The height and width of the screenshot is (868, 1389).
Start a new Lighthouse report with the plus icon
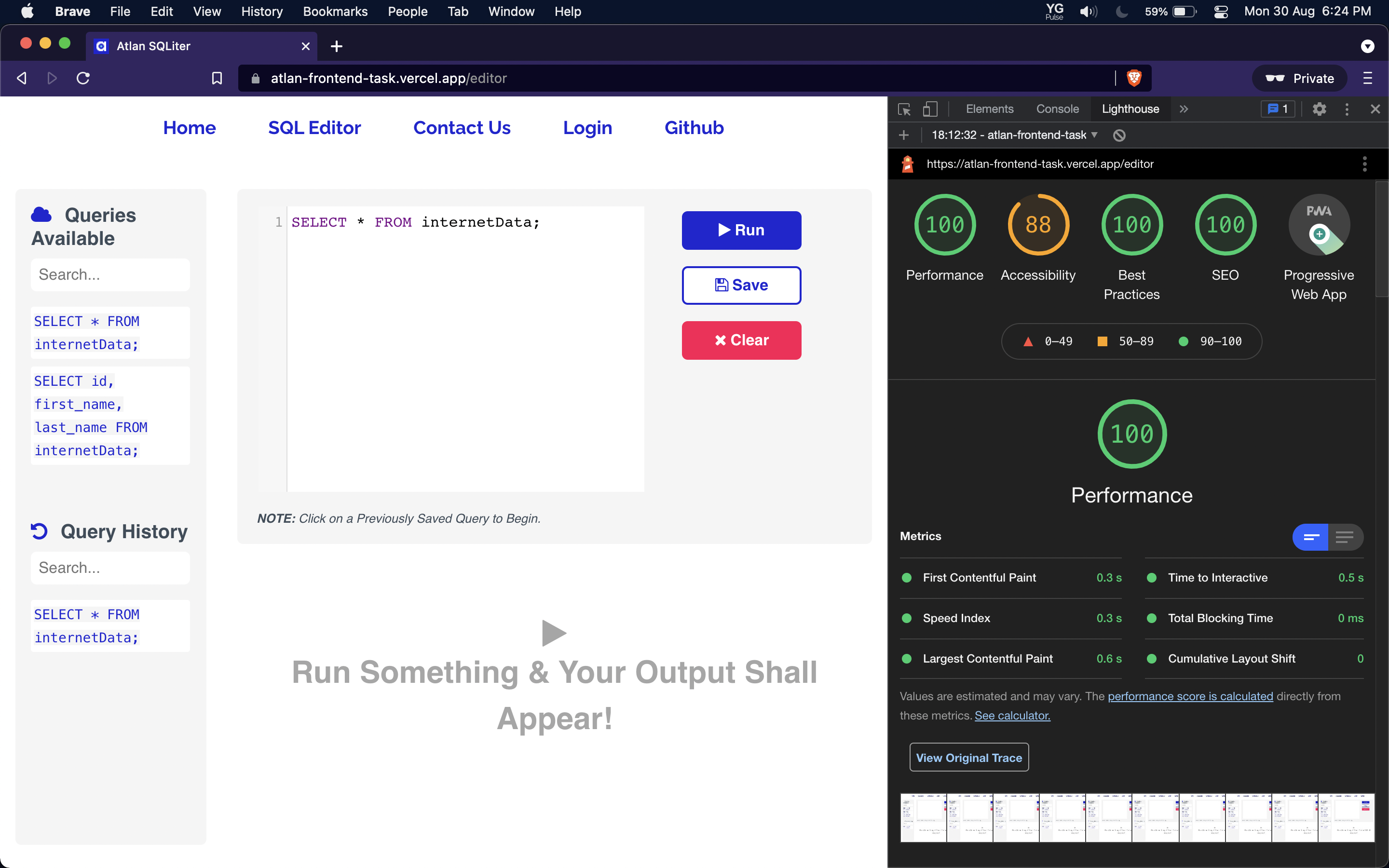coord(904,136)
